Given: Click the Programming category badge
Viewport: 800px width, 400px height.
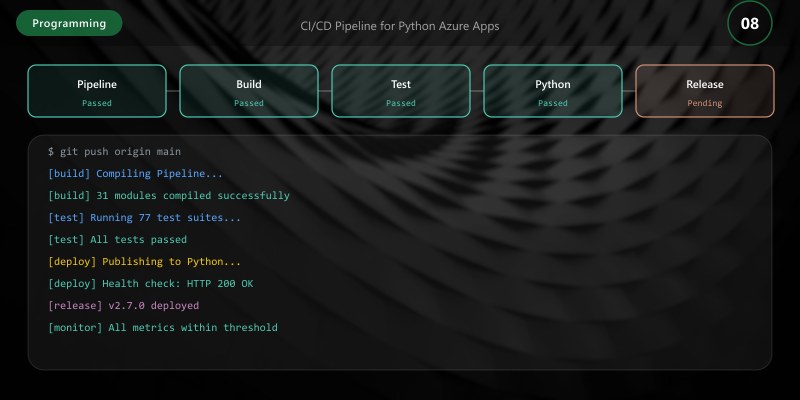Looking at the screenshot, I should click(x=69, y=23).
